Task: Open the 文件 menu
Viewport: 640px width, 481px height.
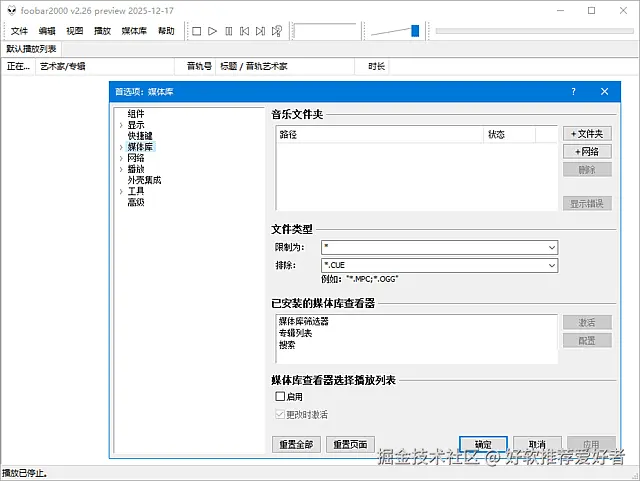Action: 19,31
